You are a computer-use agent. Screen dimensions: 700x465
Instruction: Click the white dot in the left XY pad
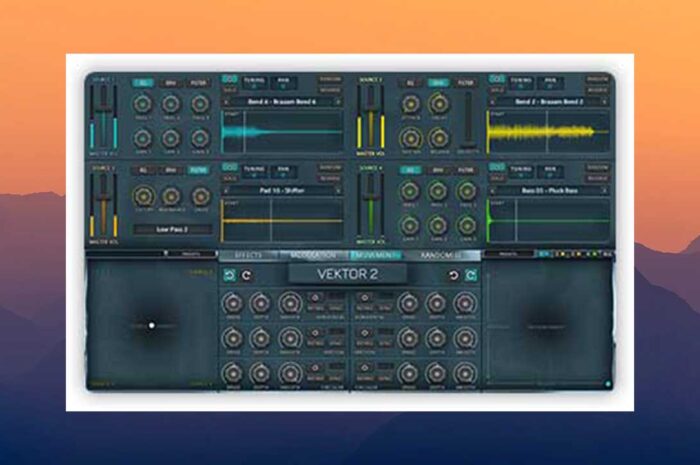coord(151,325)
